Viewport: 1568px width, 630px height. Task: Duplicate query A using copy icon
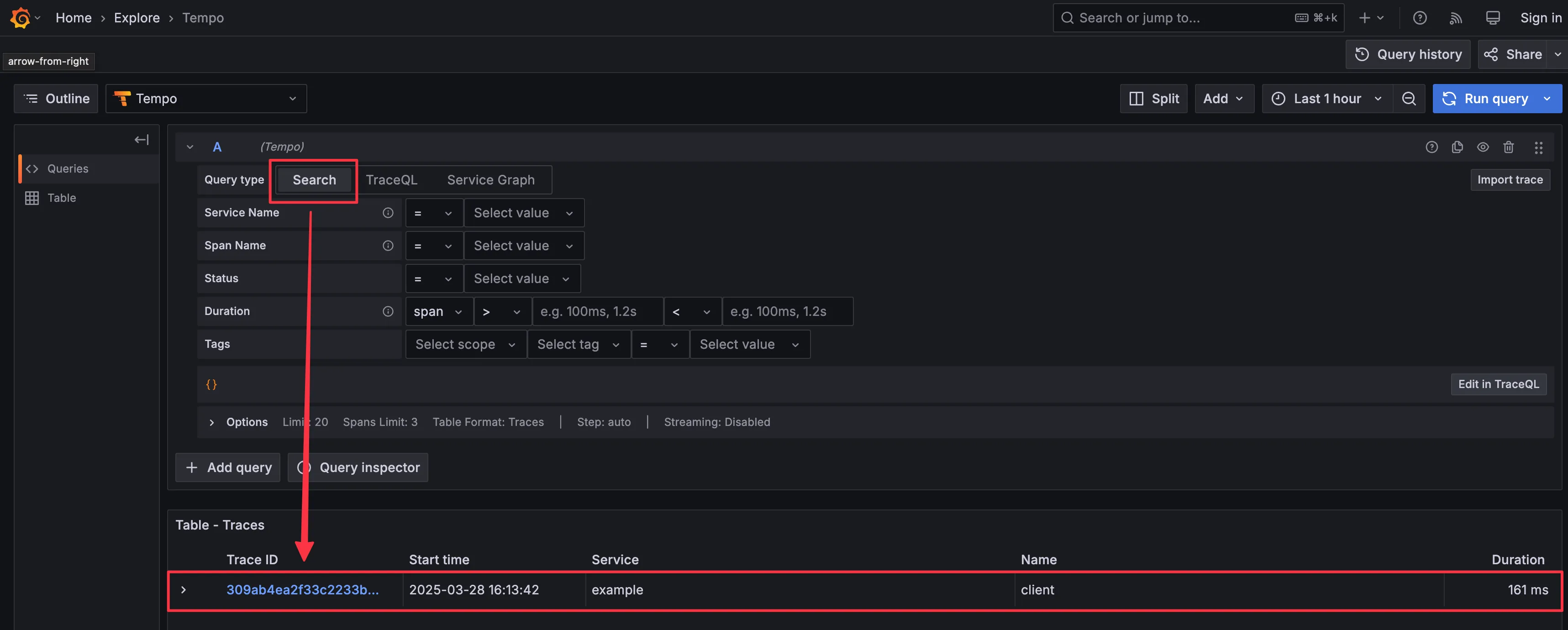click(x=1457, y=147)
